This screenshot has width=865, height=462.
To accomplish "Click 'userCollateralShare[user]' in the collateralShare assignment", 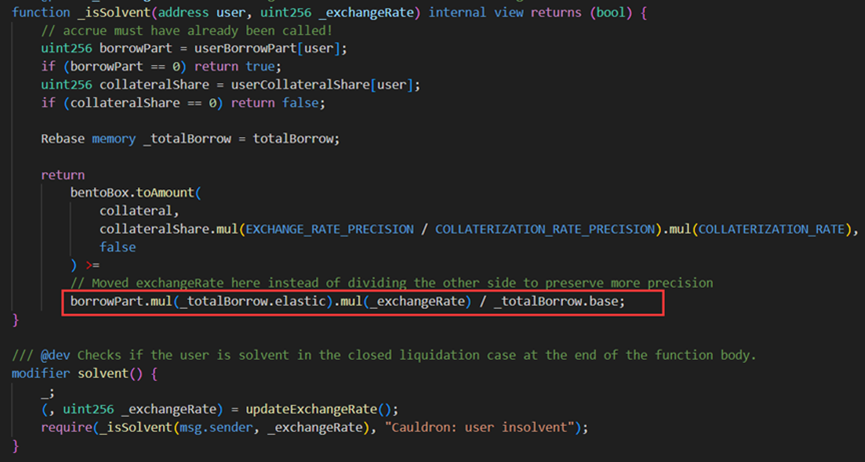I will pos(322,85).
